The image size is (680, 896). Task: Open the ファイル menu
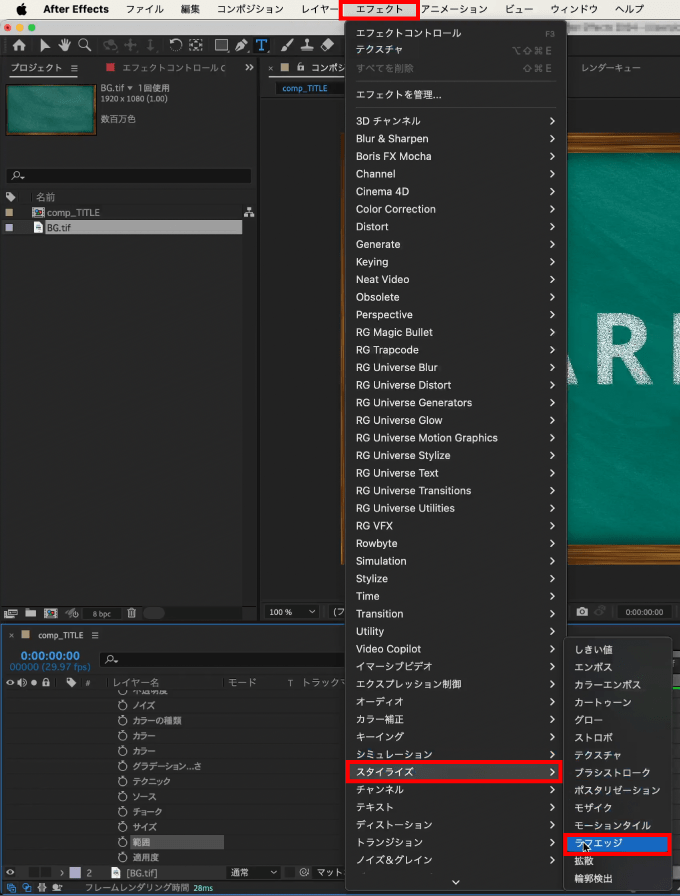tap(144, 9)
